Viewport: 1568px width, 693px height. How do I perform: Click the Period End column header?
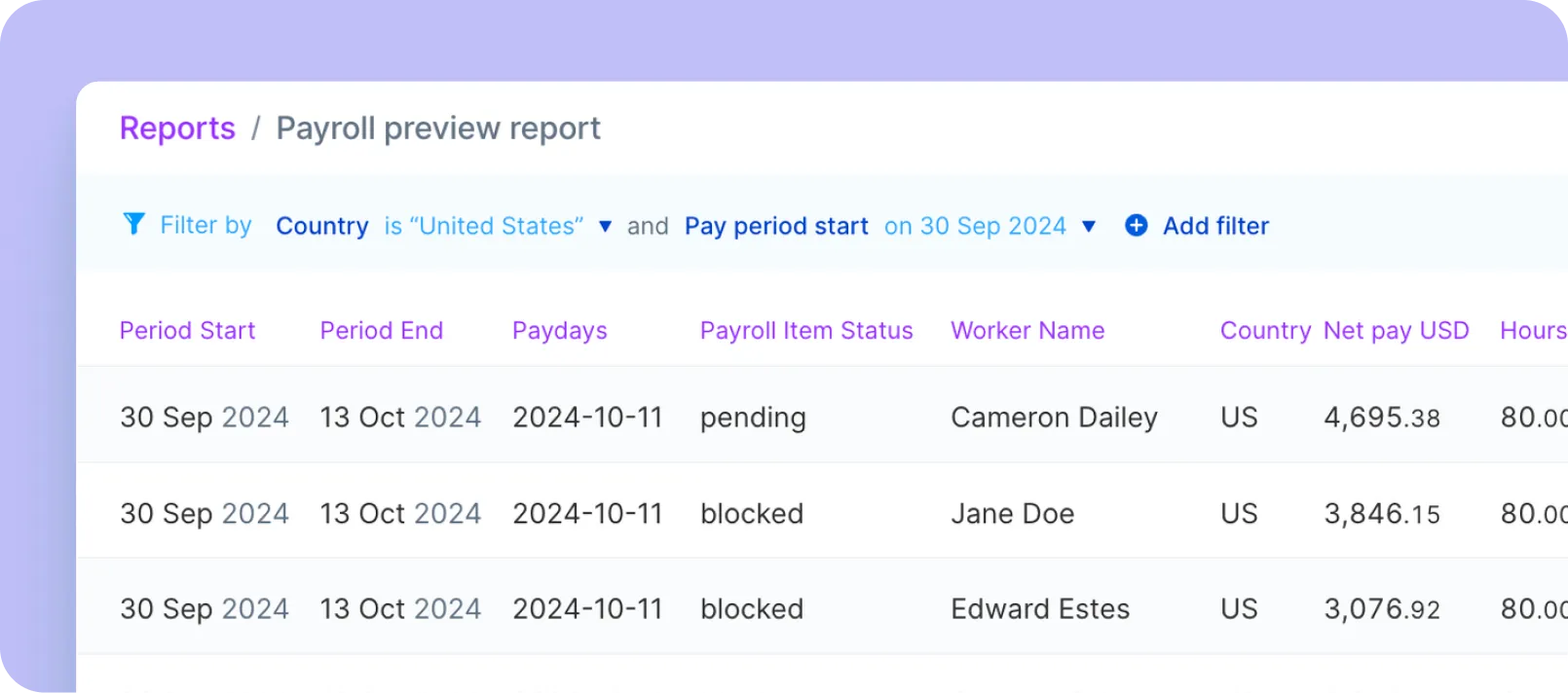381,330
